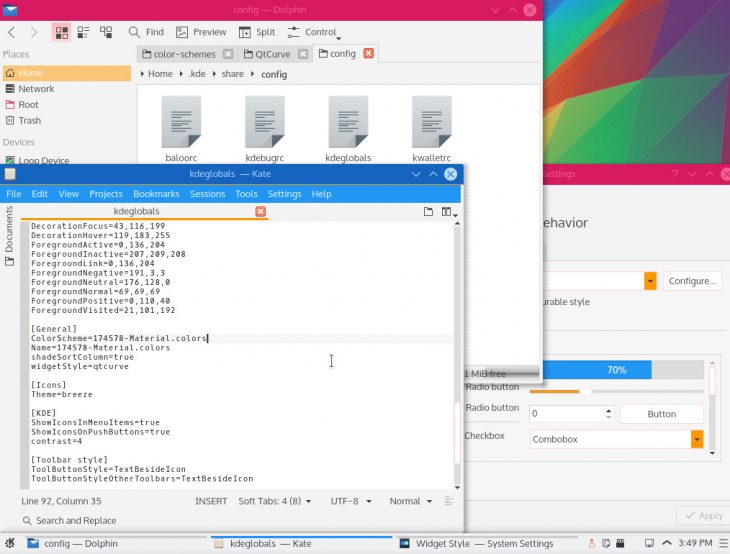The width and height of the screenshot is (730, 554).
Task: Select Home in Places panel
Action: [67, 73]
